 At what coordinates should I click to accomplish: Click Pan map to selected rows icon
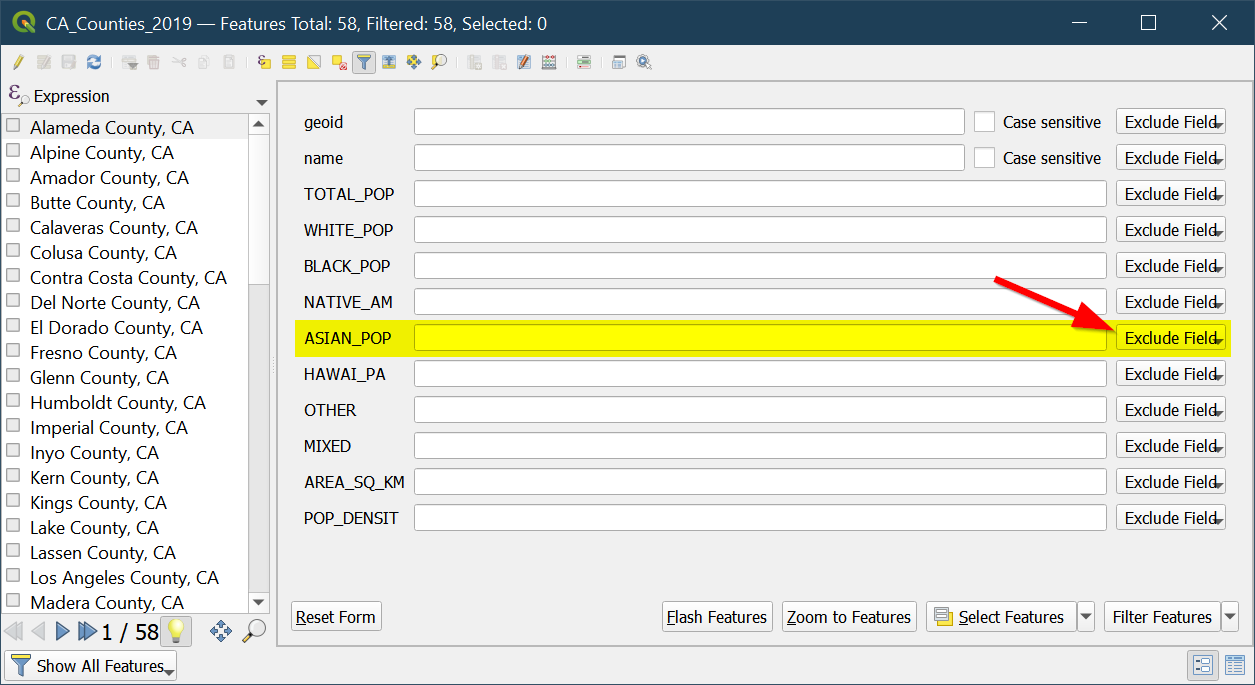(x=414, y=62)
